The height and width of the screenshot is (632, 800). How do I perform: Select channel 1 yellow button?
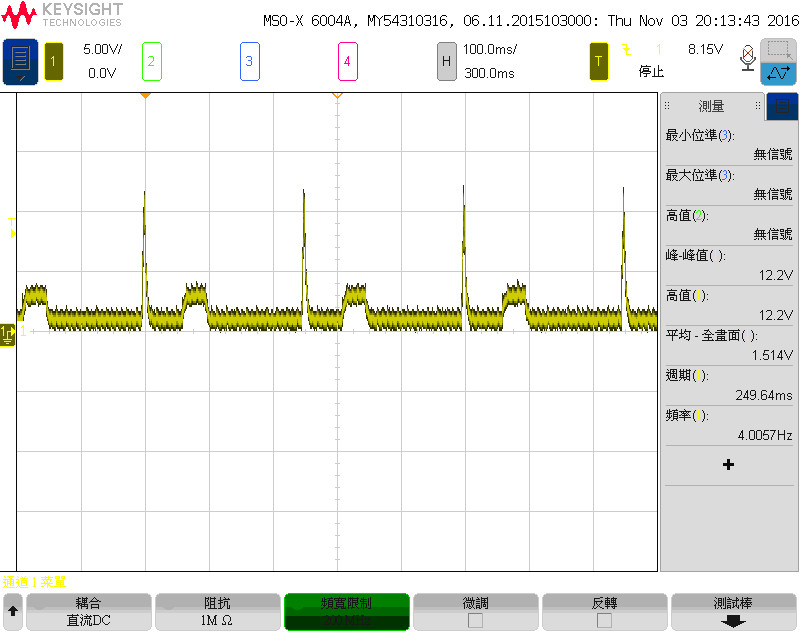click(x=54, y=62)
